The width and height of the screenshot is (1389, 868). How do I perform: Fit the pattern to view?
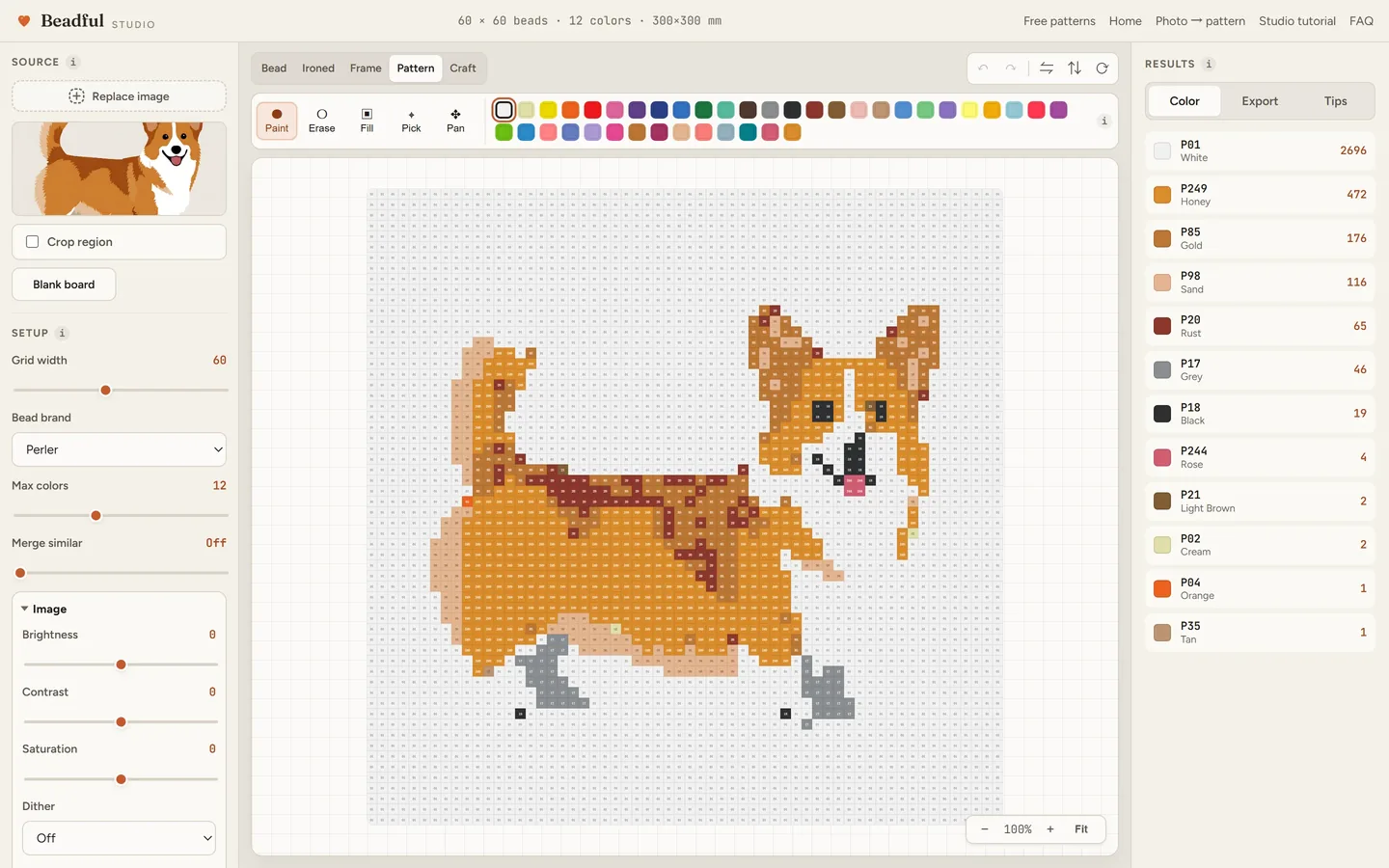click(1081, 829)
